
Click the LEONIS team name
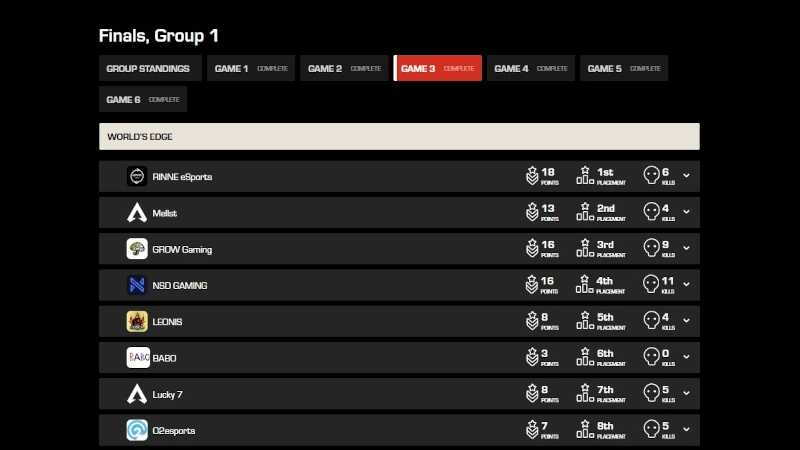point(167,322)
